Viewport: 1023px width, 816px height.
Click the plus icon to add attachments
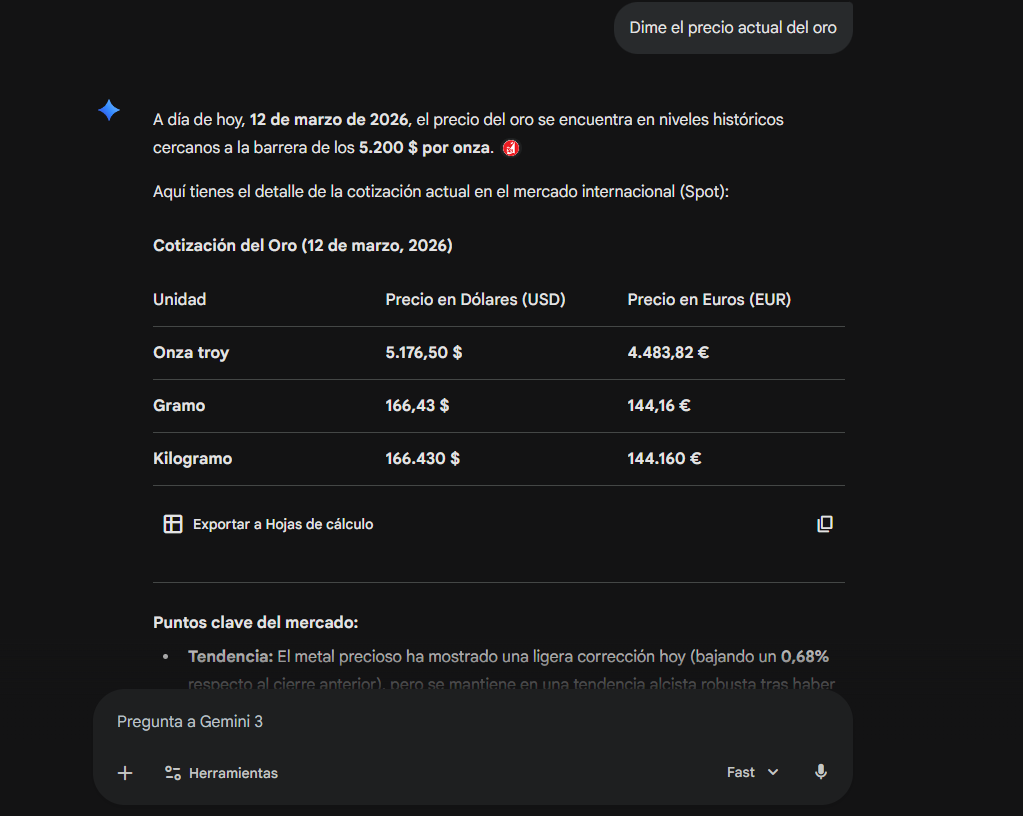(x=124, y=772)
